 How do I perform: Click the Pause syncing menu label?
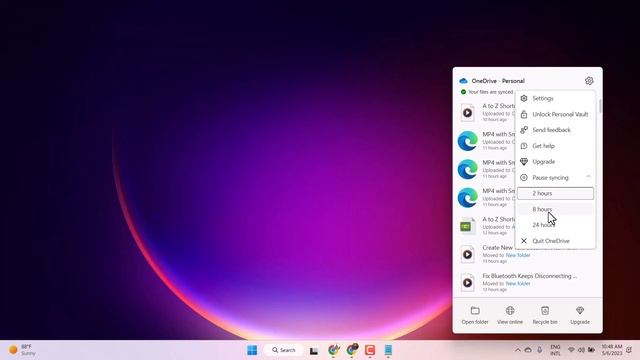pos(550,178)
